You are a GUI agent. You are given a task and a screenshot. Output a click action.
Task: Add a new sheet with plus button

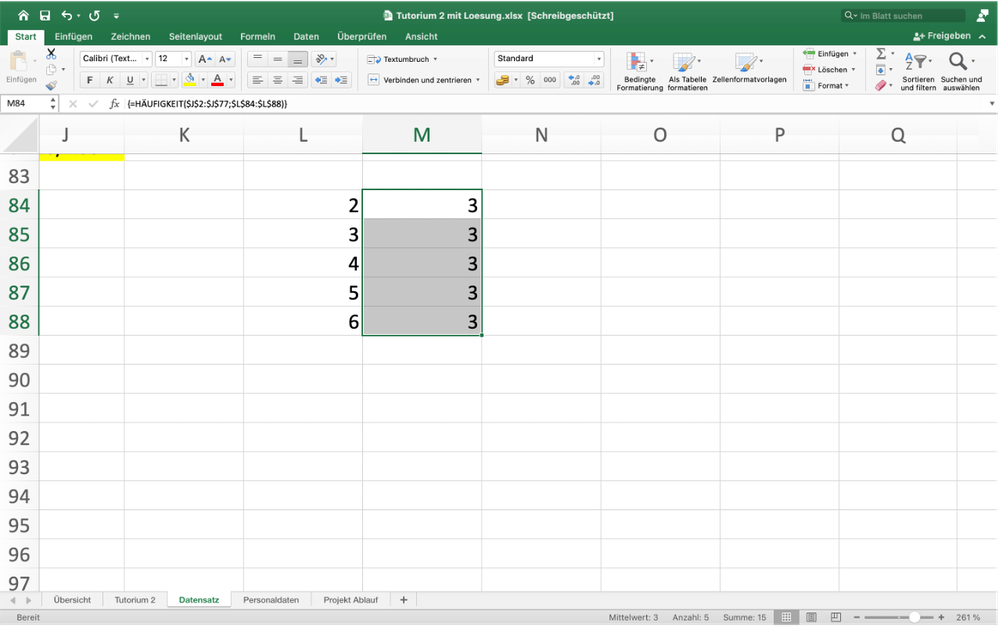[403, 600]
